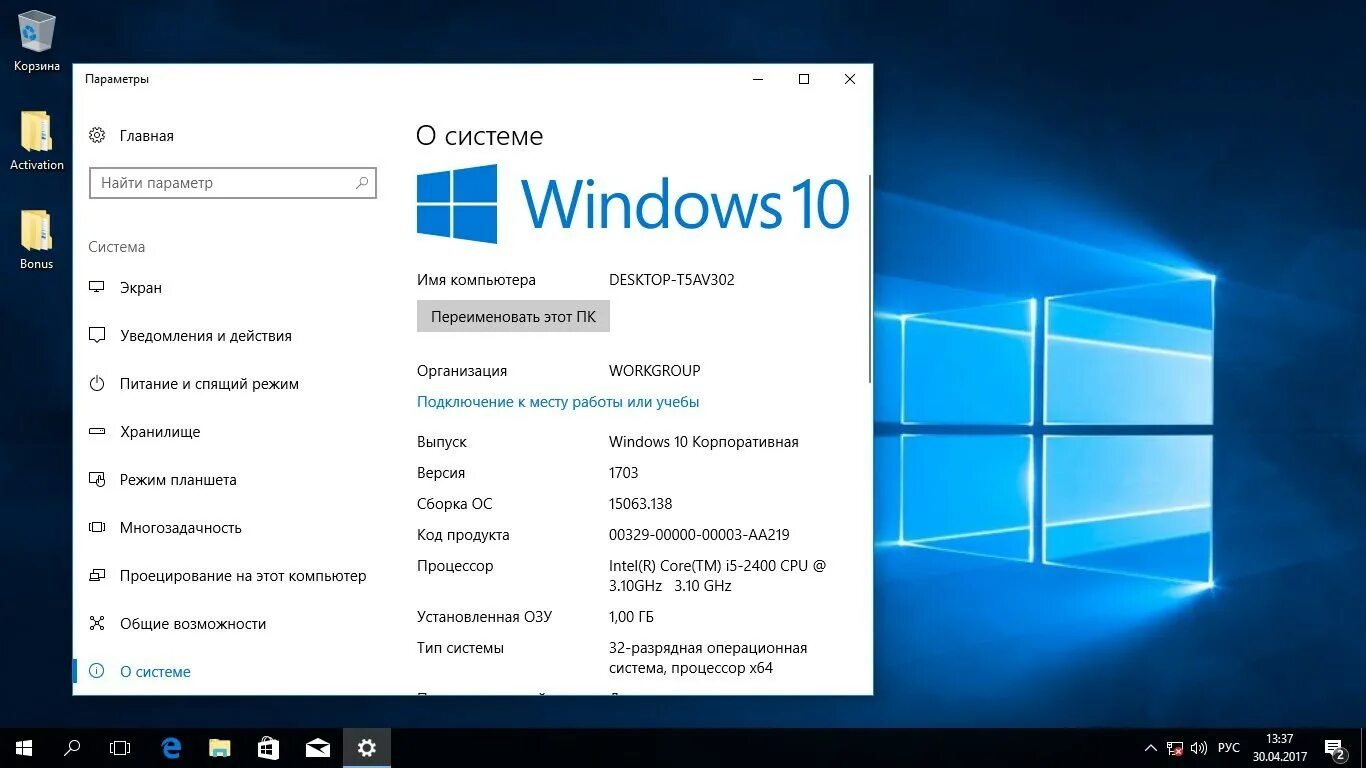Viewport: 1366px width, 768px height.
Task: Open taskbar search magnifier
Action: tap(72, 747)
